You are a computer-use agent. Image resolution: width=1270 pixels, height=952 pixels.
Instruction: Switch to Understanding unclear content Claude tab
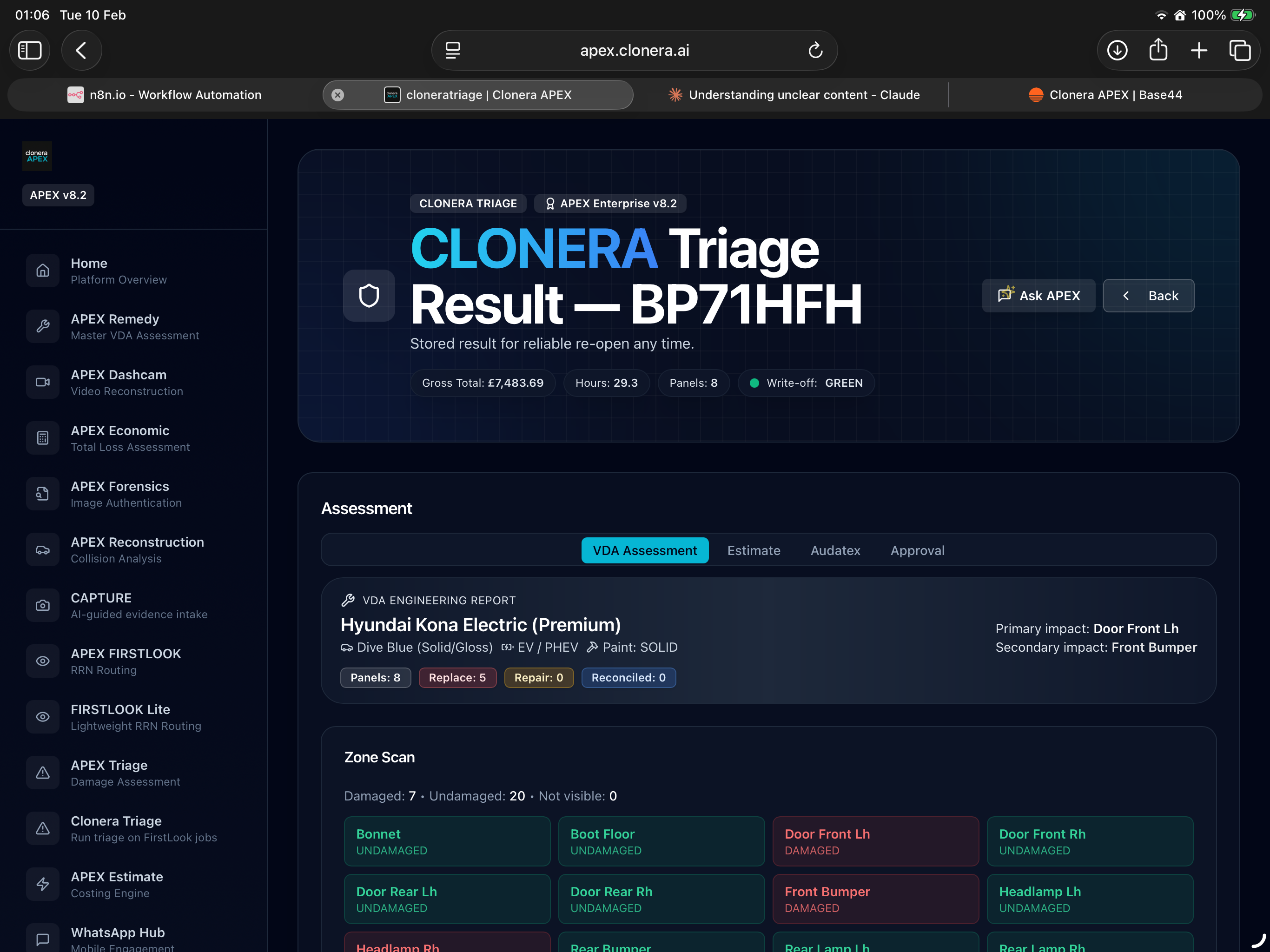tap(794, 95)
